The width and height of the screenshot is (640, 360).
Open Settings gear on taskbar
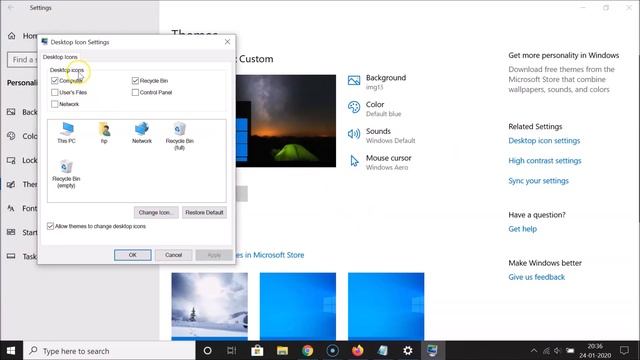407,351
